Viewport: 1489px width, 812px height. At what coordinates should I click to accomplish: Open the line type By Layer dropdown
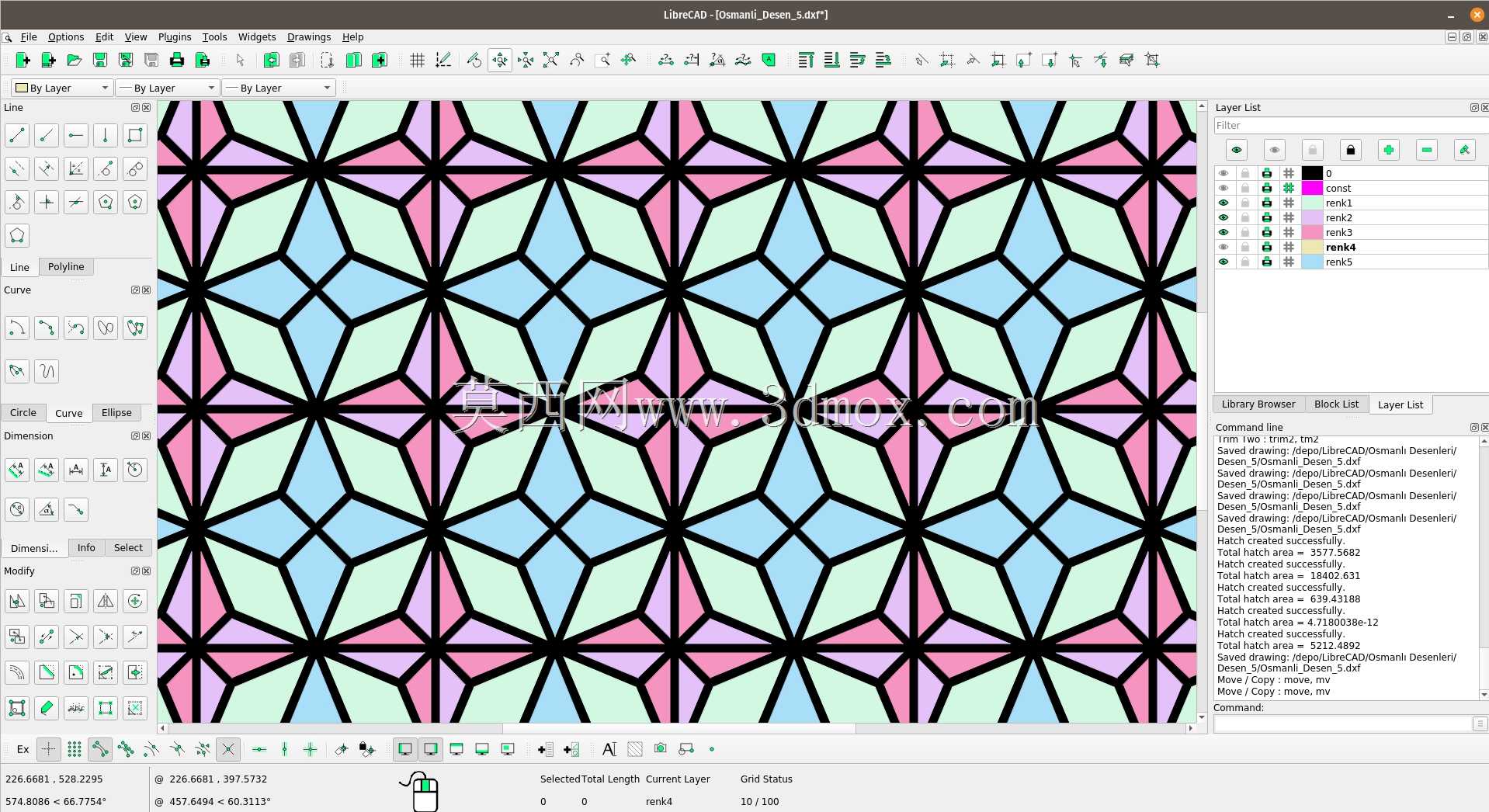coord(279,88)
